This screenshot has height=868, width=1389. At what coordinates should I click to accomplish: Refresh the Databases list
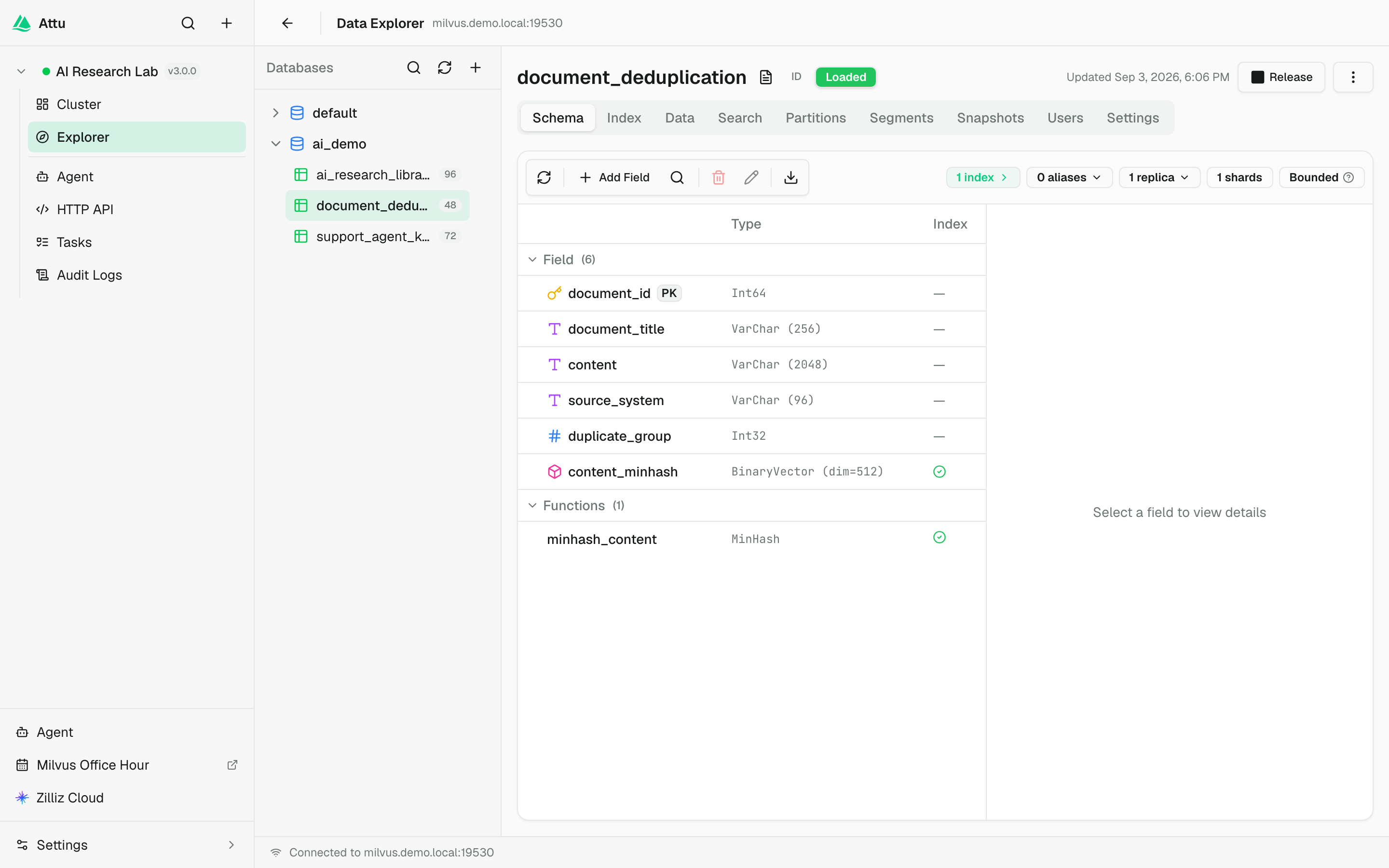[445, 68]
